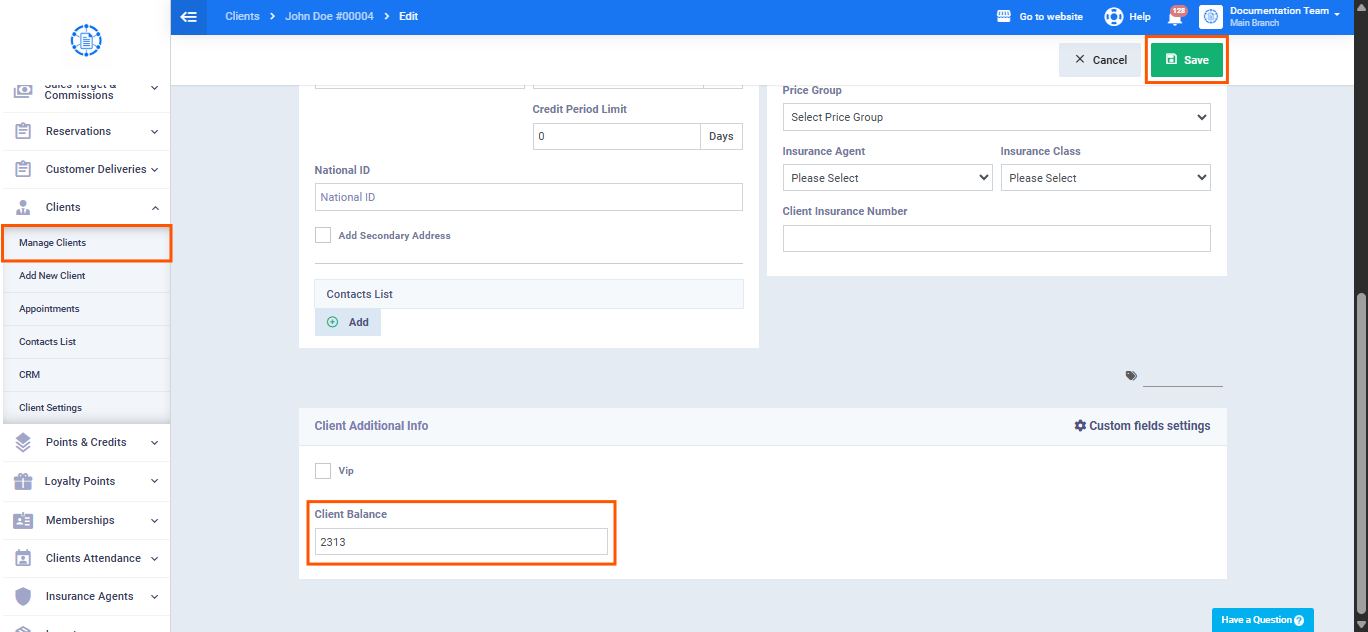Click the Have a Question button
Image resolution: width=1368 pixels, height=632 pixels.
(1262, 620)
